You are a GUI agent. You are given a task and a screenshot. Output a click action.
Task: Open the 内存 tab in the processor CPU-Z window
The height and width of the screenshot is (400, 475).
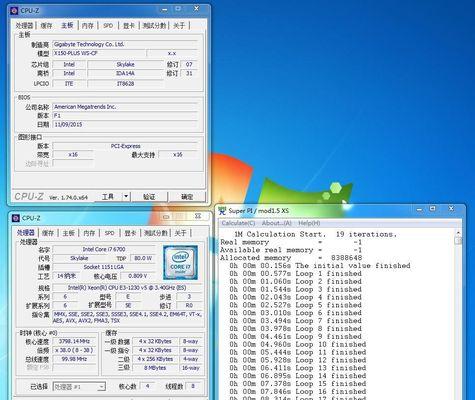click(89, 233)
